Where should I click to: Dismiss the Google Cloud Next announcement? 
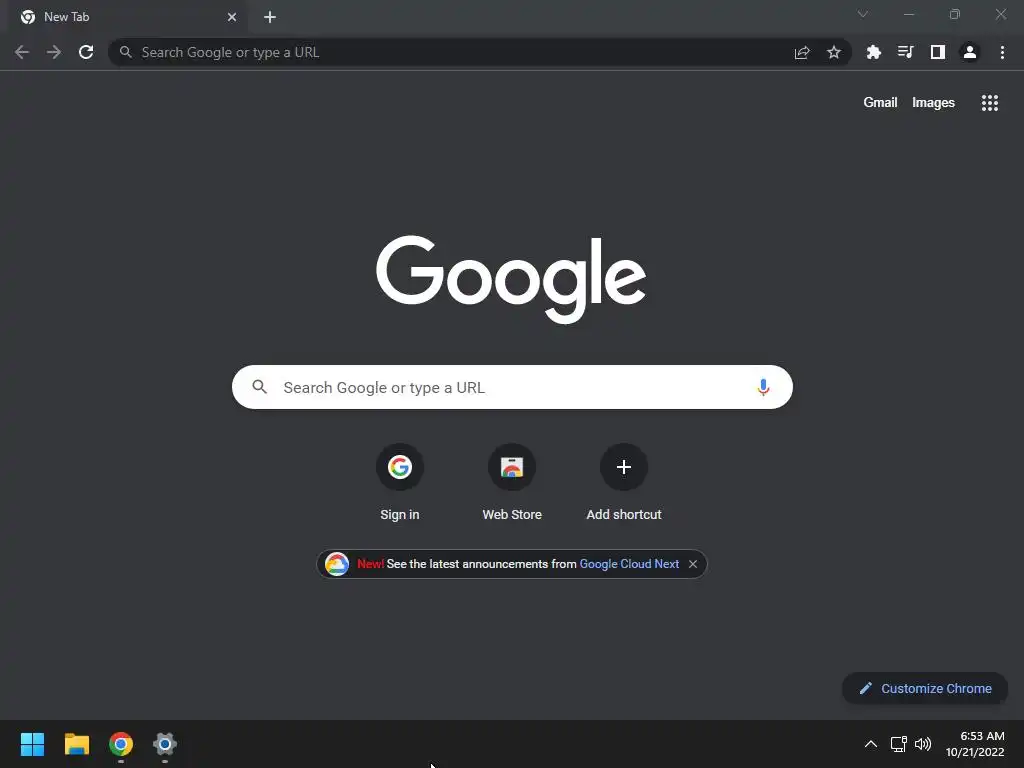tap(693, 564)
